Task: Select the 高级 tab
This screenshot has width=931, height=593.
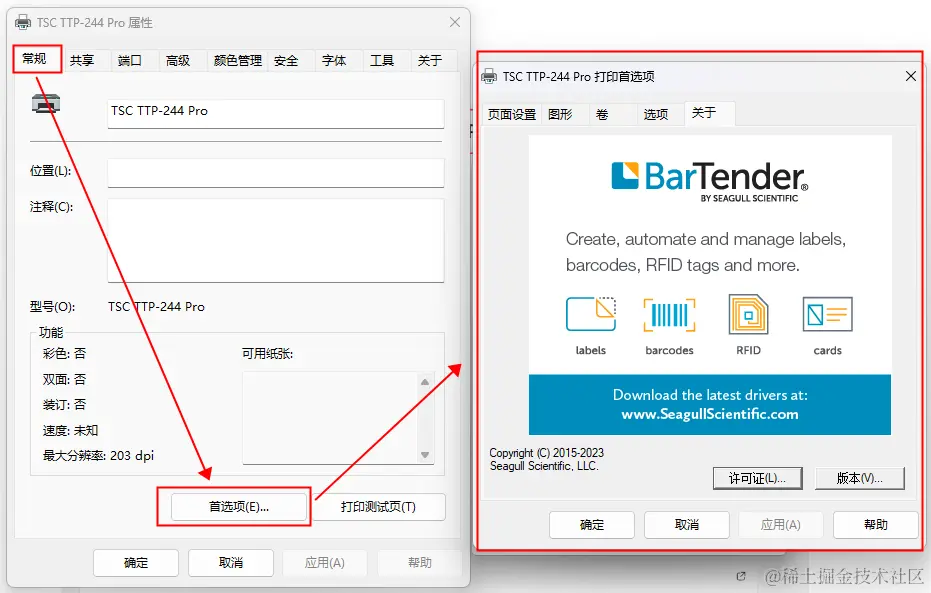Action: click(178, 61)
